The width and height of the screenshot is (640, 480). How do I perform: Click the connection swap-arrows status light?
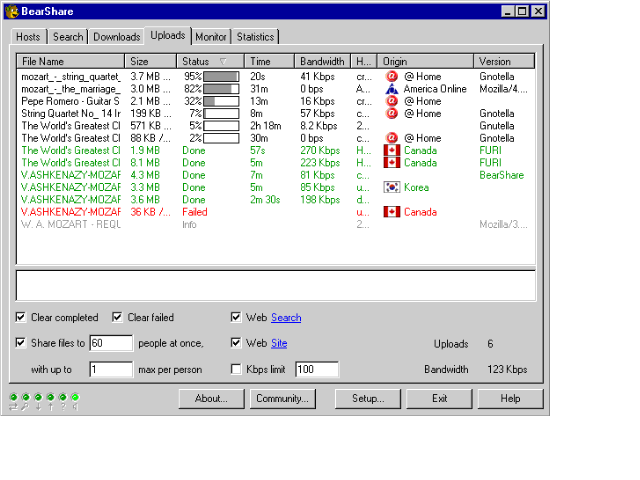point(13,397)
